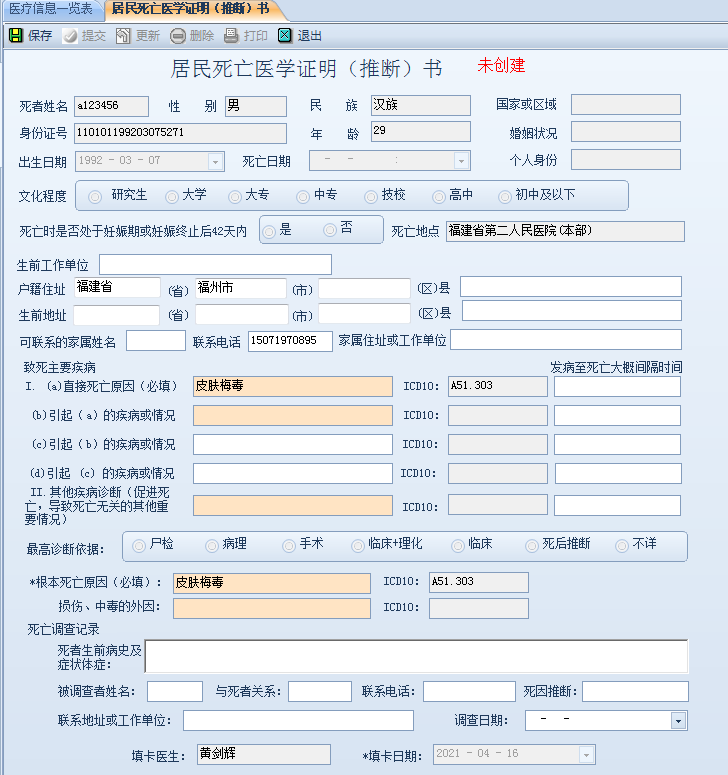Click the (b)引起(a)的疾病或情况 field
The image size is (728, 775).
tap(293, 416)
